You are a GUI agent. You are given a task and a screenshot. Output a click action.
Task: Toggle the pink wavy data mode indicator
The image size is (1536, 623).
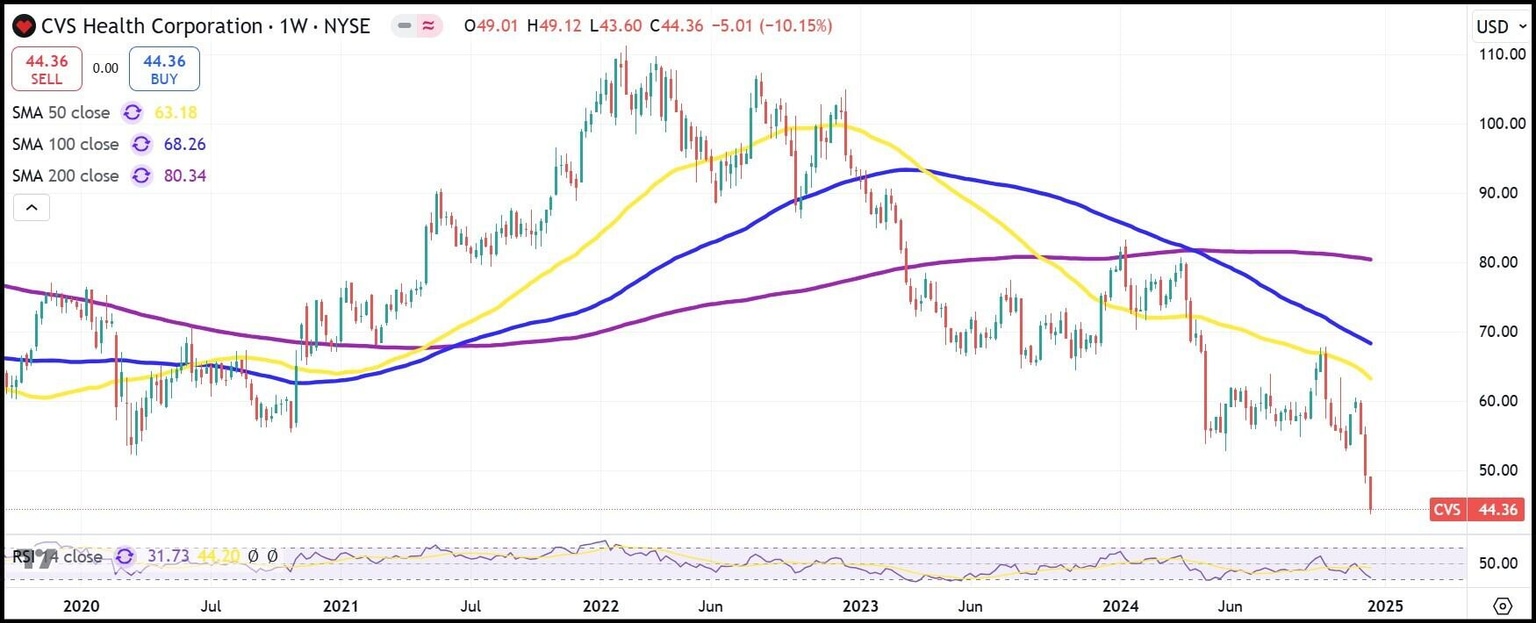click(x=429, y=26)
